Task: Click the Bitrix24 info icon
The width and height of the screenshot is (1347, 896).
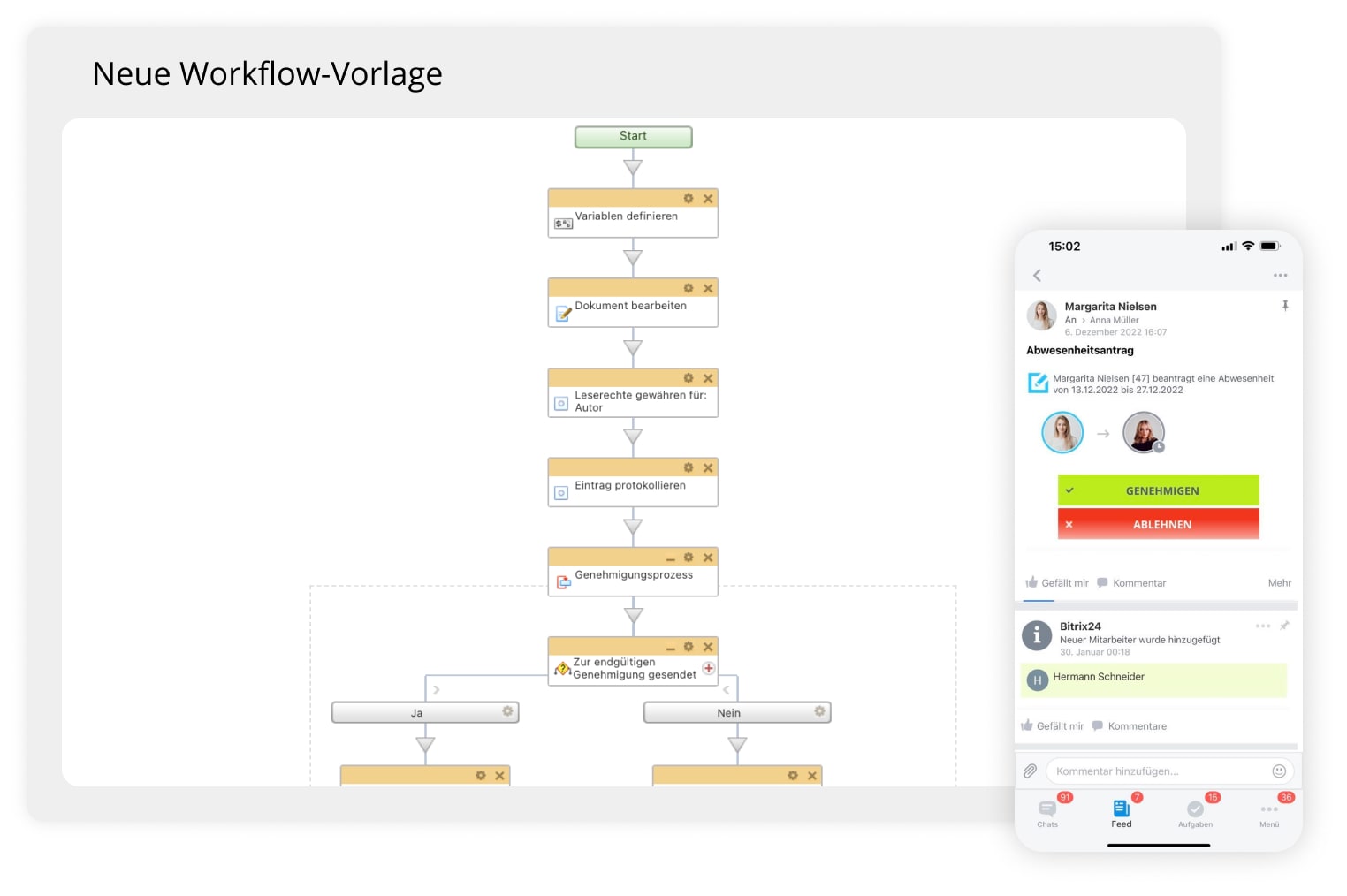Action: click(1036, 635)
